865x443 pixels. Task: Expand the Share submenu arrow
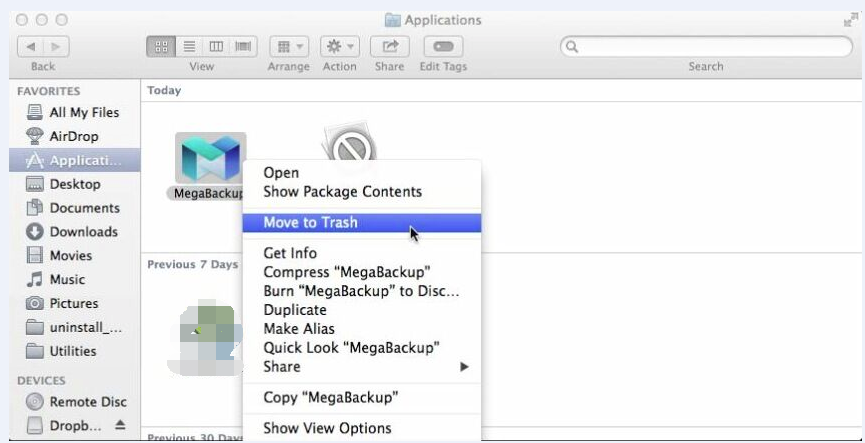click(x=464, y=367)
